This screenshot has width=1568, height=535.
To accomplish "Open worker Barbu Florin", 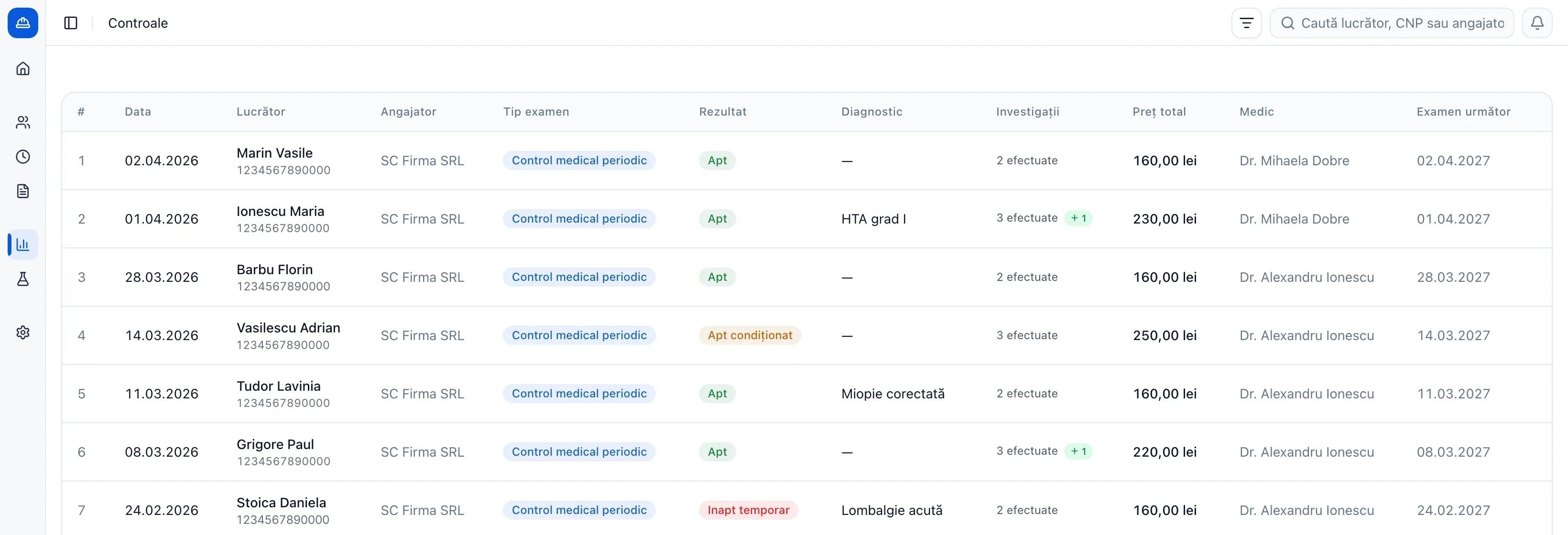I will 274,270.
